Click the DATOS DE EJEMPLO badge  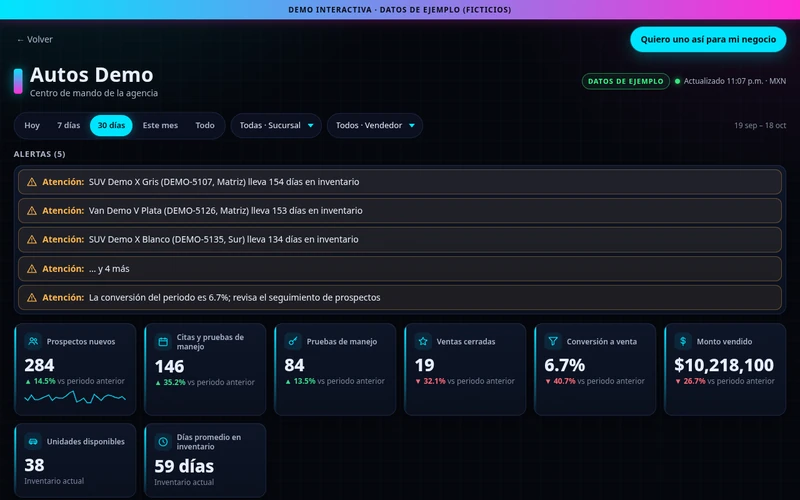(x=626, y=81)
